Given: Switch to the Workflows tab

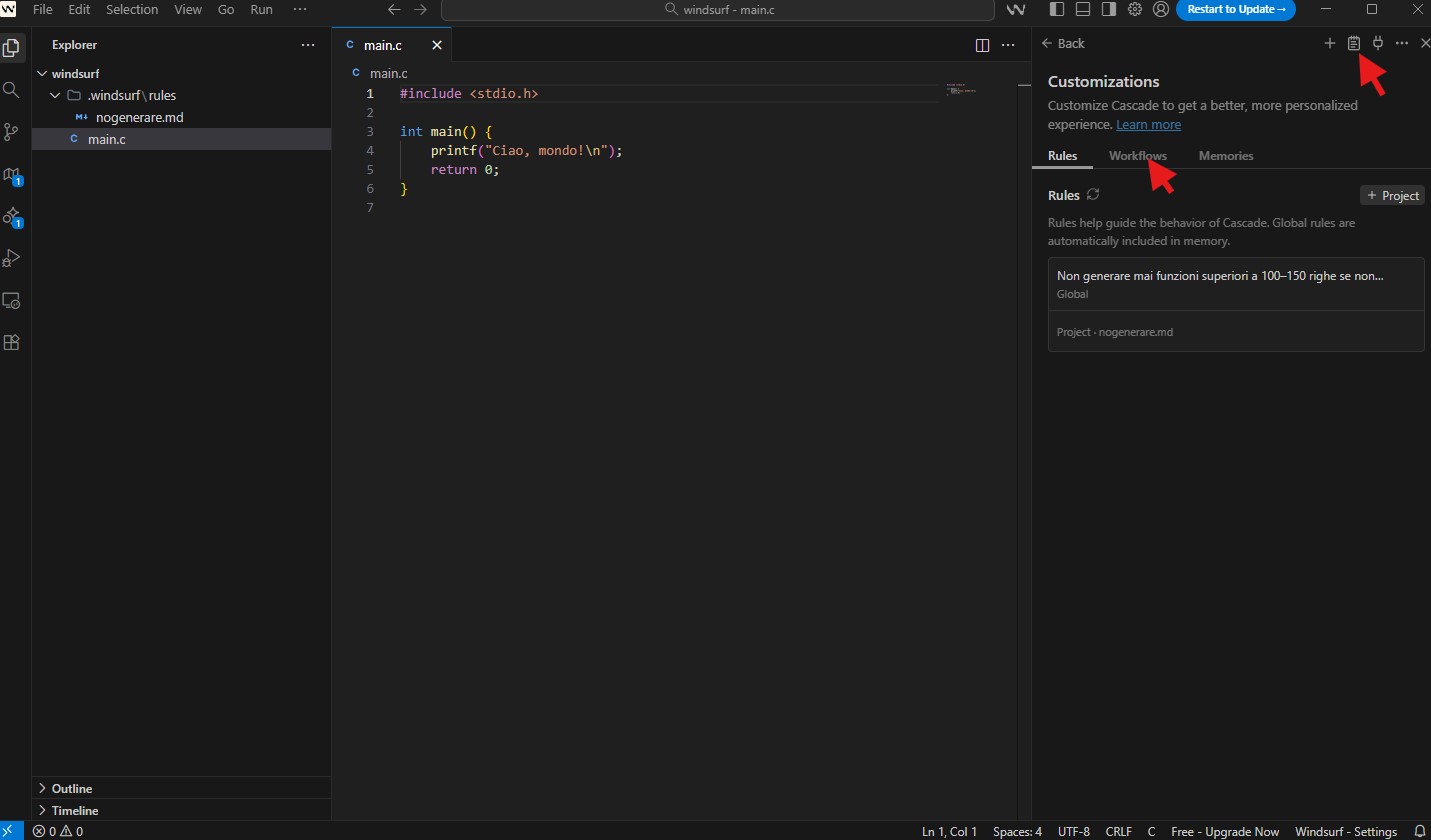Looking at the screenshot, I should point(1137,156).
